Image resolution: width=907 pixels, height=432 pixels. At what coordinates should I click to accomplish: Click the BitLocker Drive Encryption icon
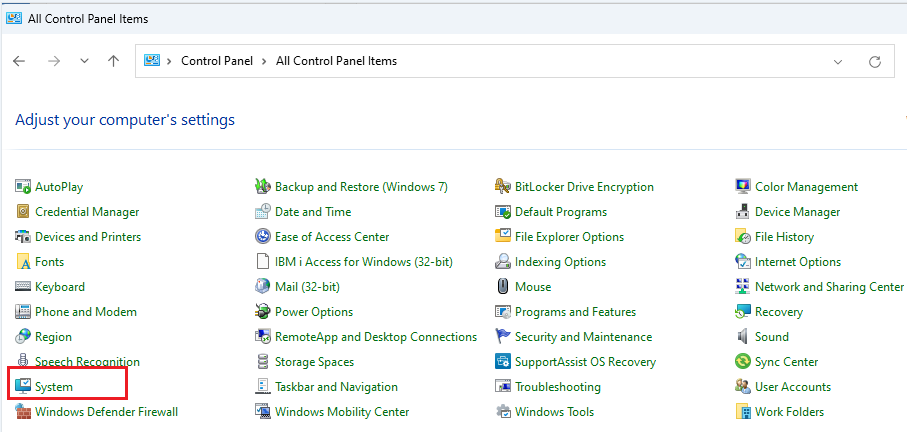[503, 187]
